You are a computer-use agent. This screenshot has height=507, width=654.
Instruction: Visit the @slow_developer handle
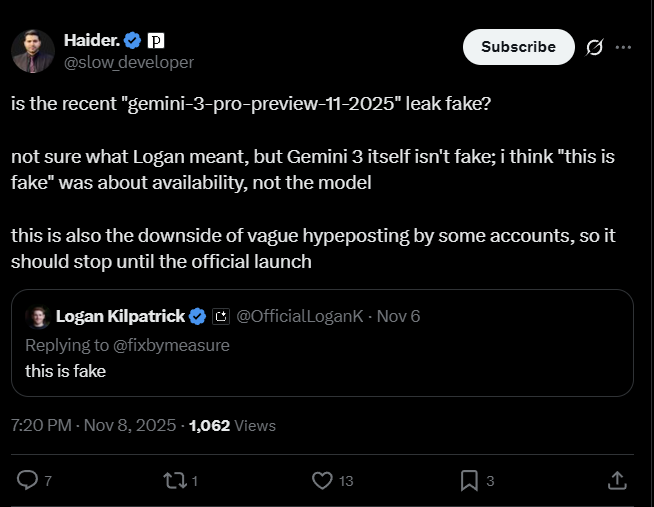(129, 62)
